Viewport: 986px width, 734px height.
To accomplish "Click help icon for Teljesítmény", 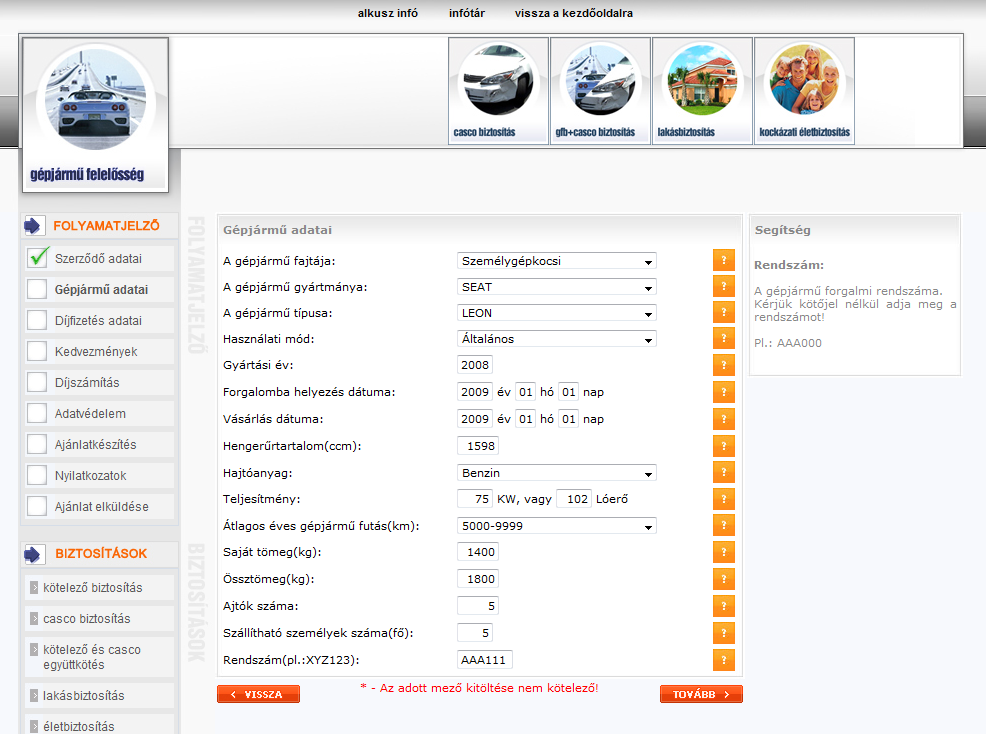I will pyautogui.click(x=724, y=499).
